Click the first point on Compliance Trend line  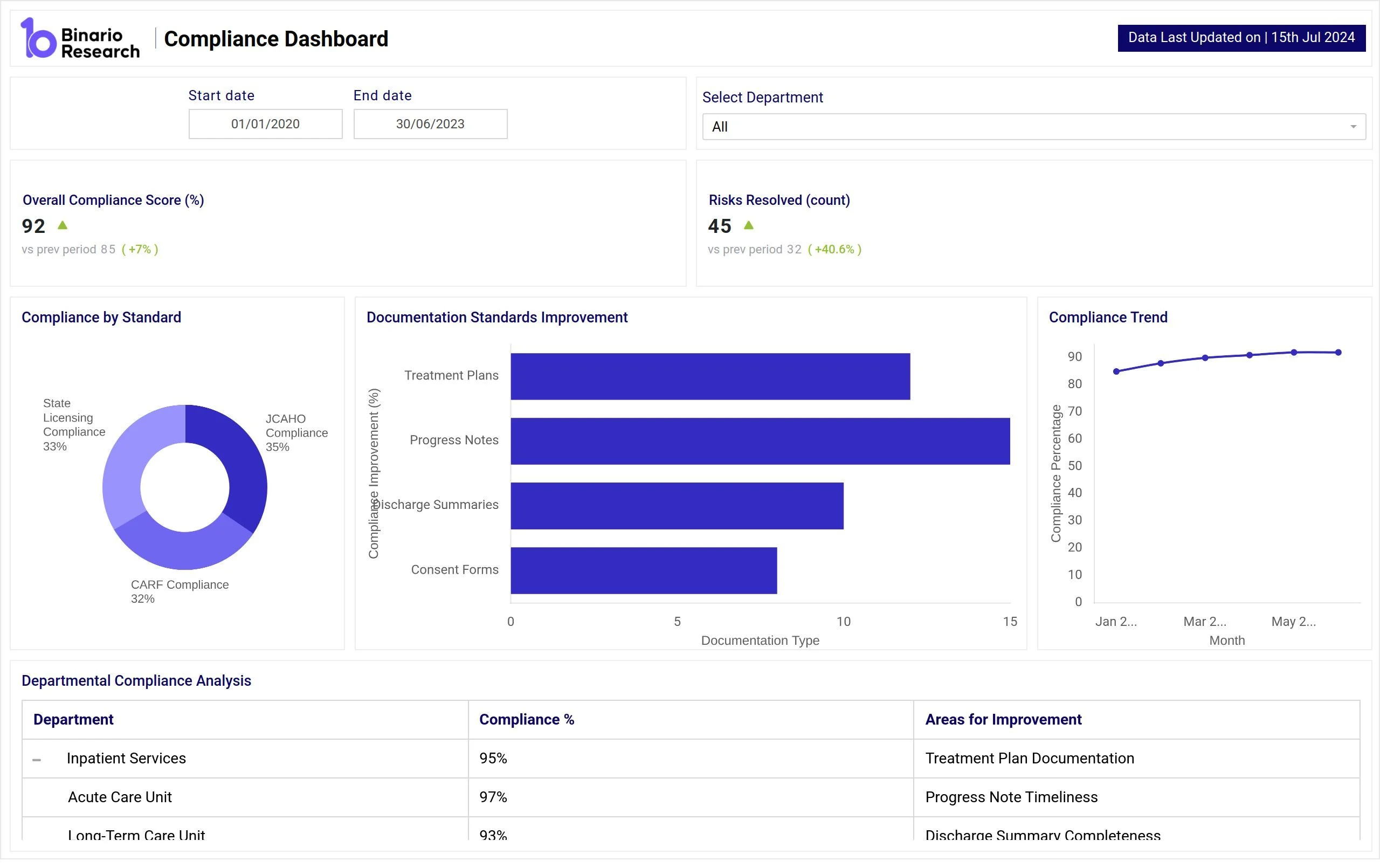tap(1116, 371)
